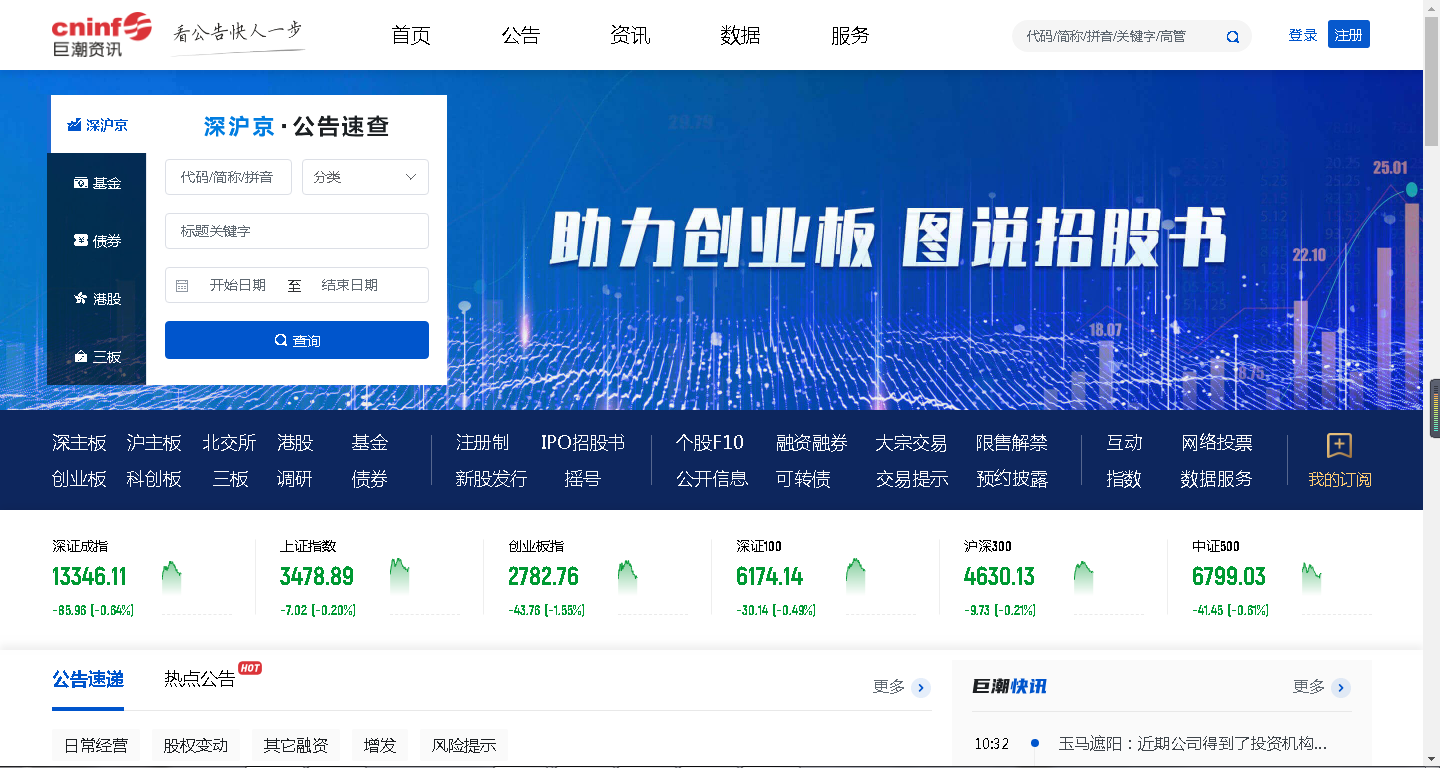1440x768 pixels.
Task: Open 首页 in top navigation
Action: coord(411,36)
